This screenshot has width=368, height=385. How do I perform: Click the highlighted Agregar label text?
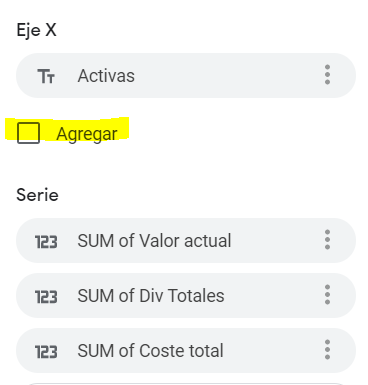click(x=87, y=134)
